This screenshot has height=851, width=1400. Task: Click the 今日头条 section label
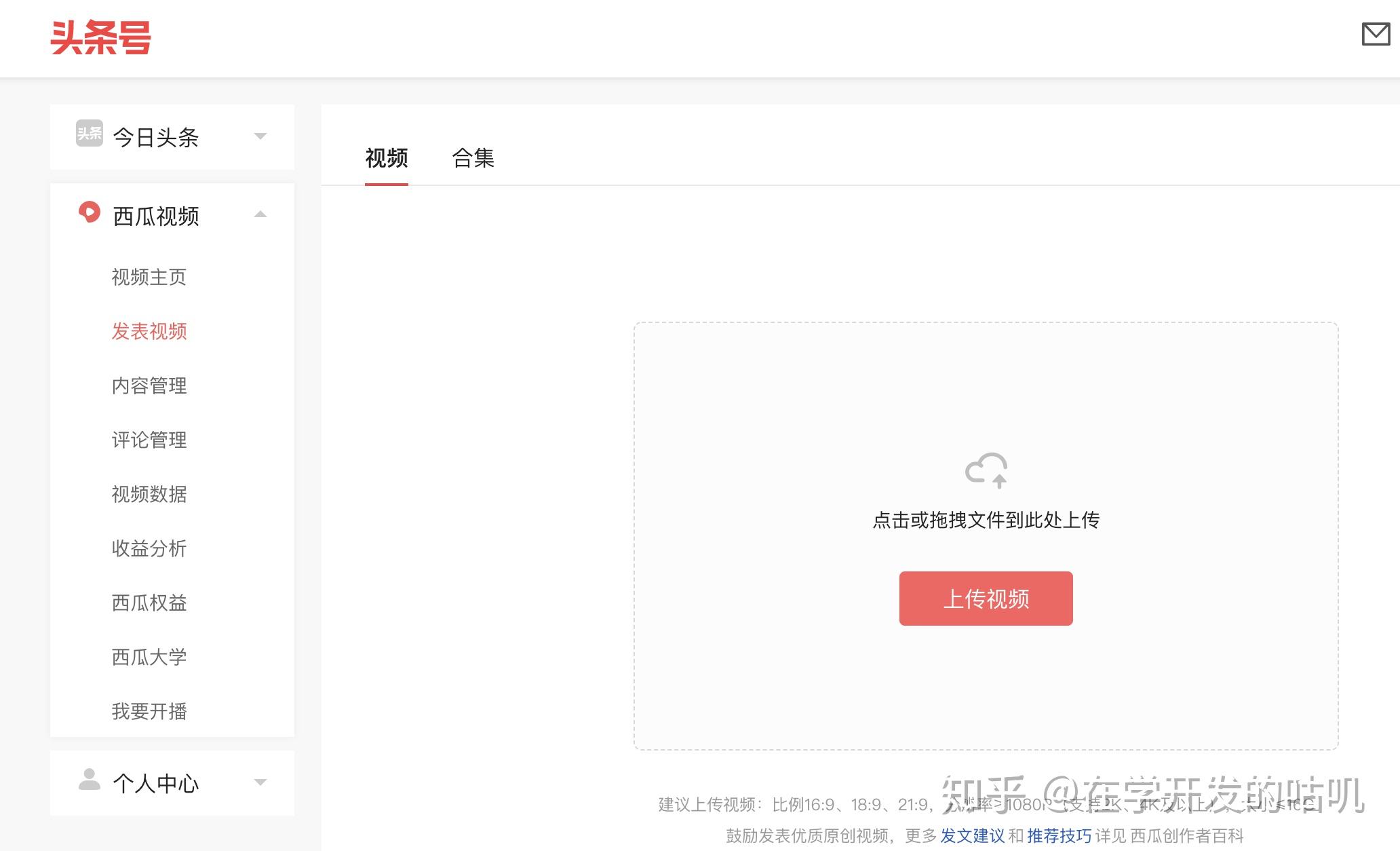coord(156,138)
